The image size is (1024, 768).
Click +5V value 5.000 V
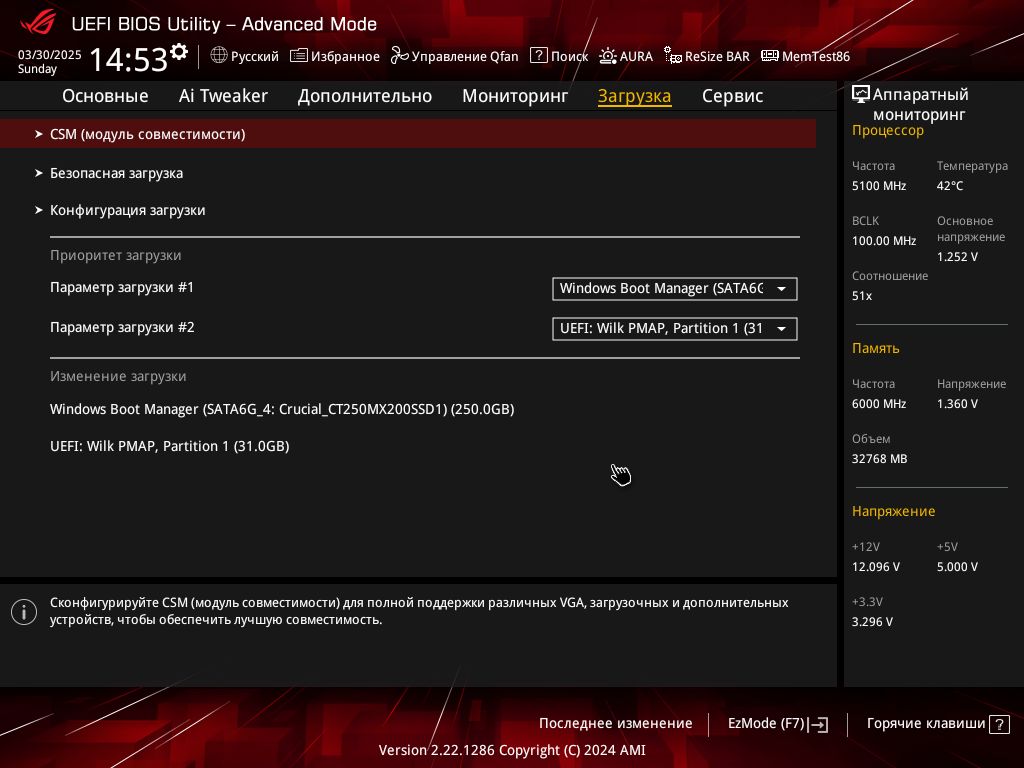click(x=957, y=567)
